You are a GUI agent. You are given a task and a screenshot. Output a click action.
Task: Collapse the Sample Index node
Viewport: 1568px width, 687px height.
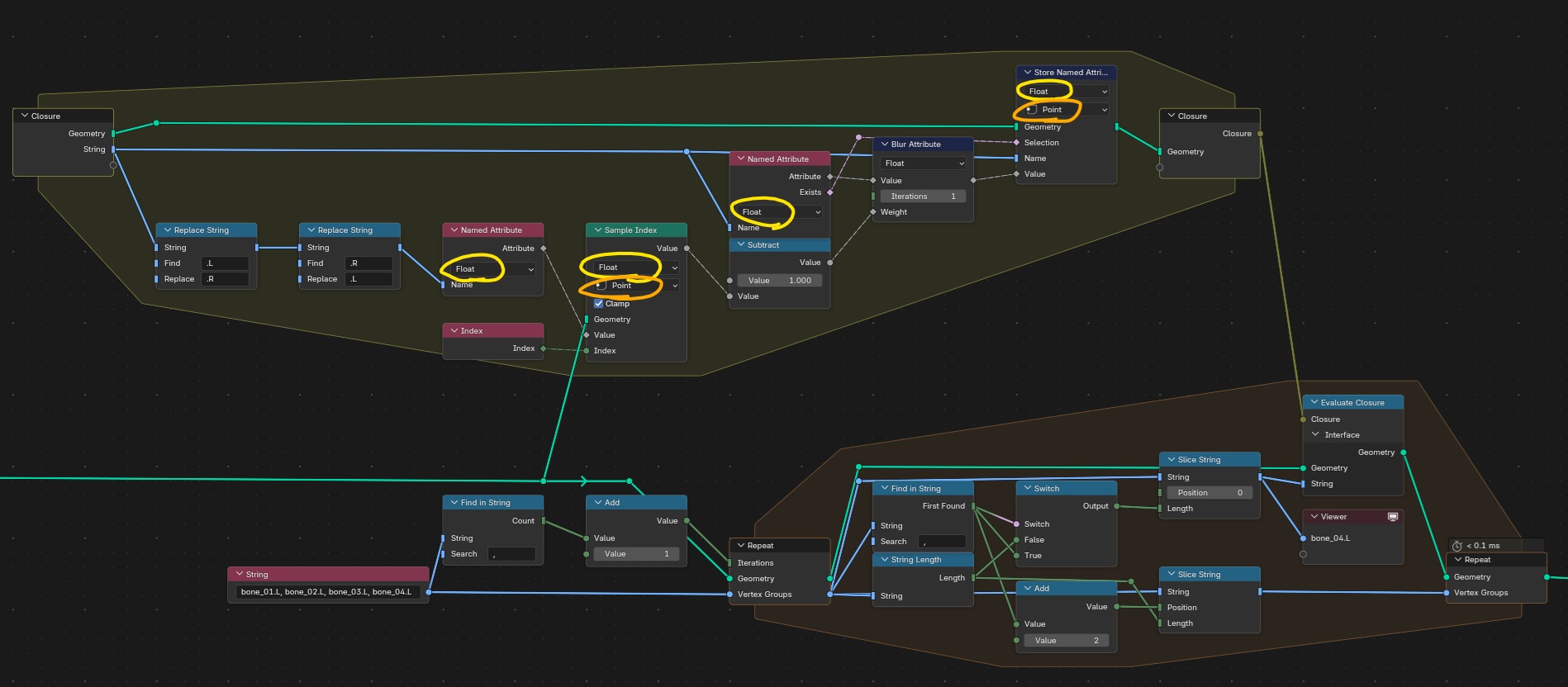(x=598, y=230)
